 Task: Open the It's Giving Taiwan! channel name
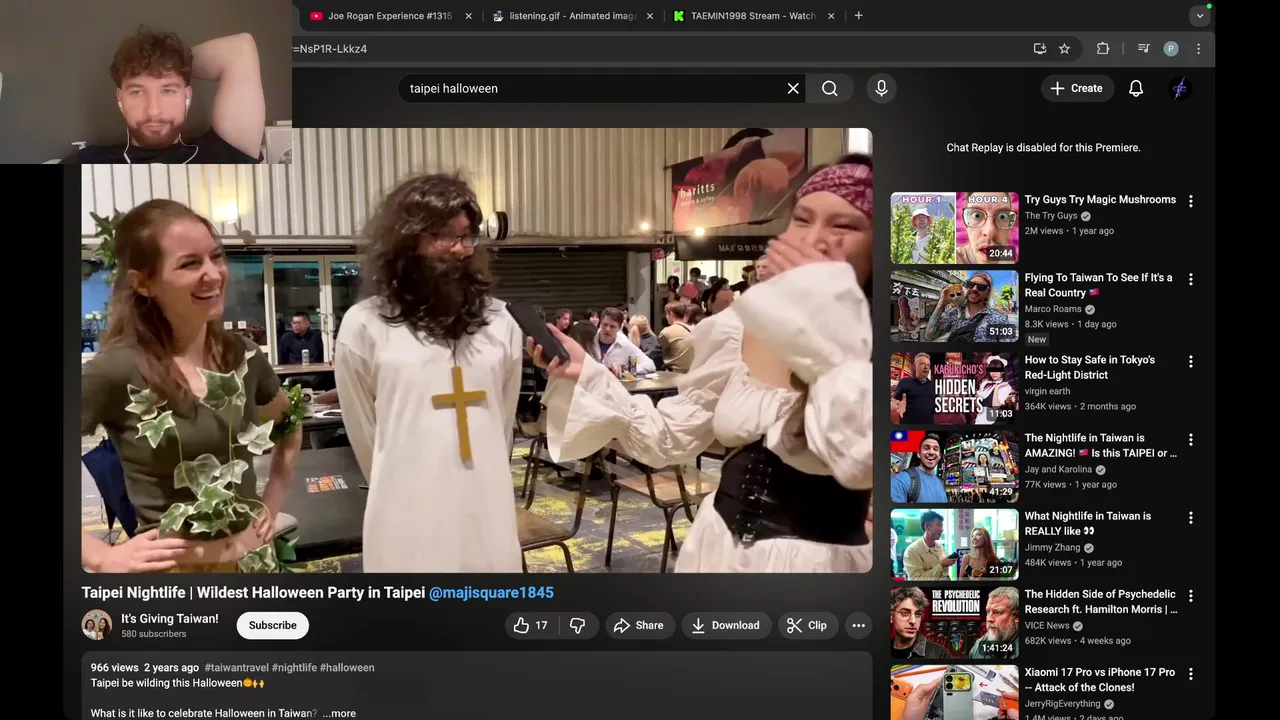coord(169,618)
